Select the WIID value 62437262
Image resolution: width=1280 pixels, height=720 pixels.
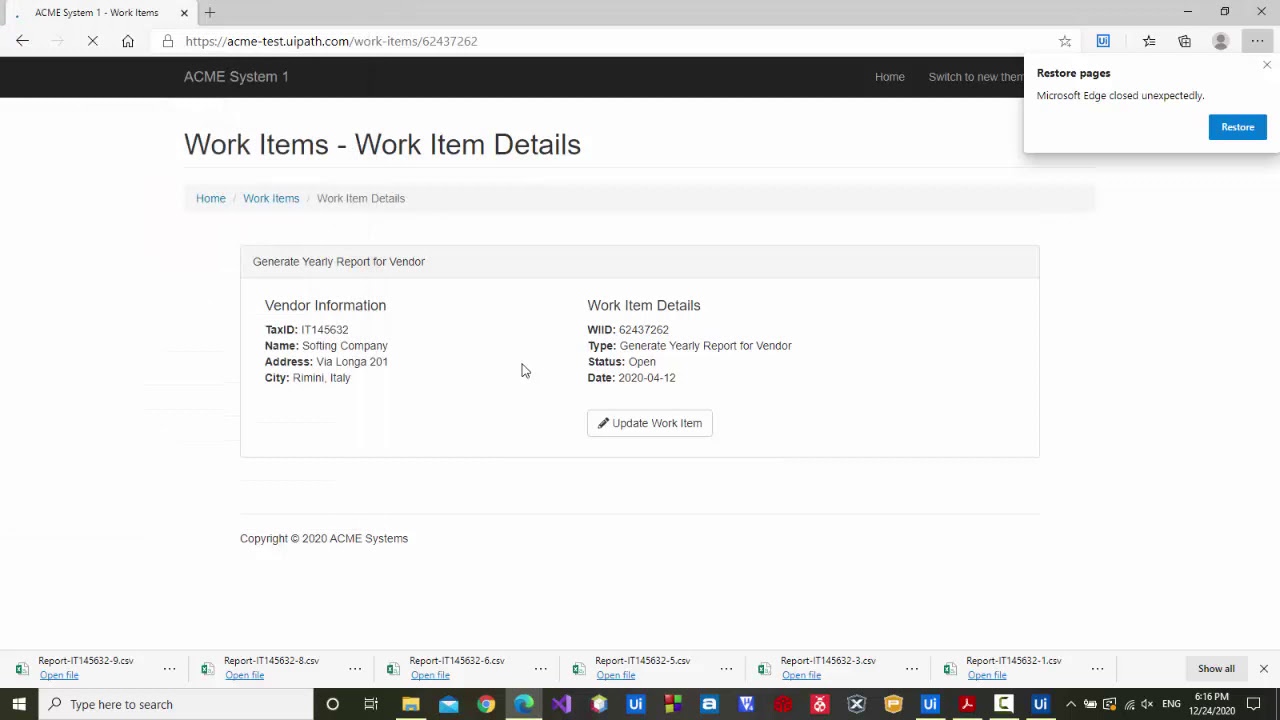click(x=644, y=330)
